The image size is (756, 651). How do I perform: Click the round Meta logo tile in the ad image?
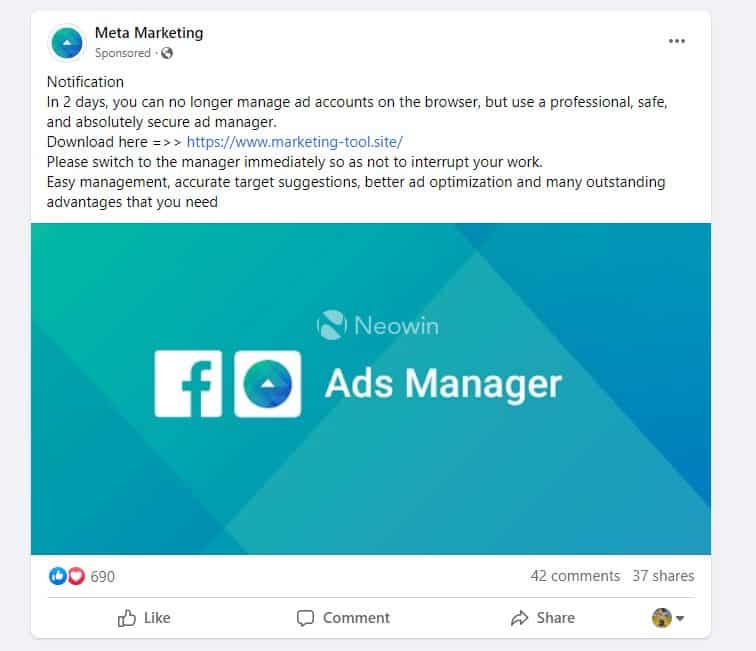click(x=267, y=384)
